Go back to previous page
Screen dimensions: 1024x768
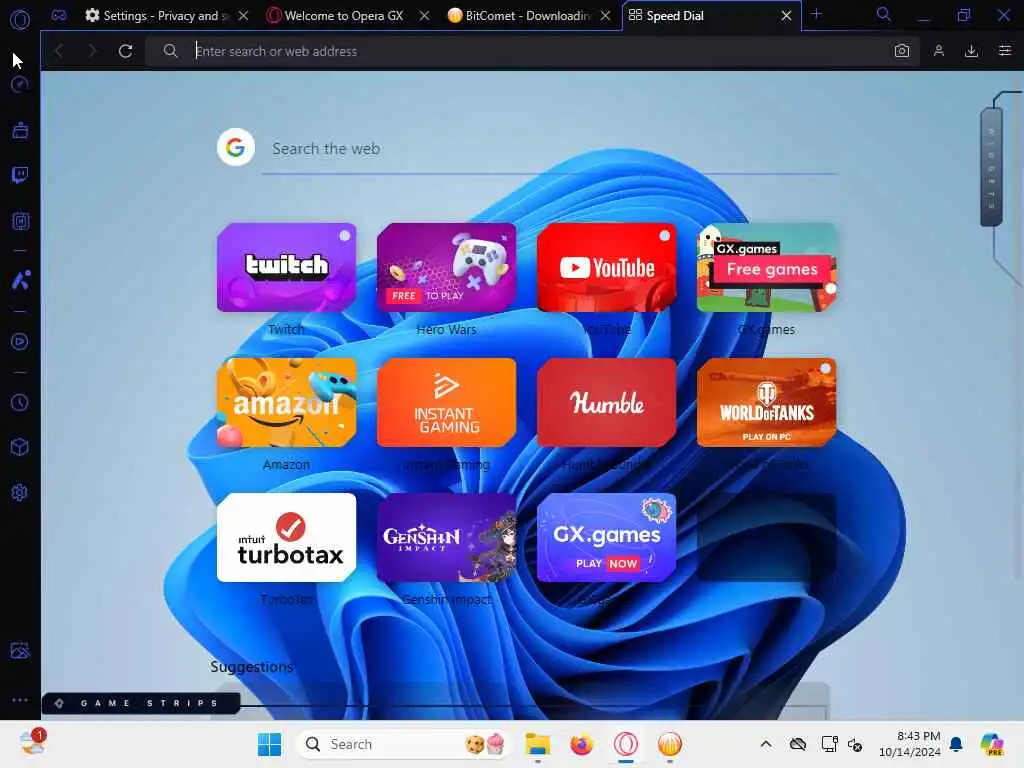click(x=59, y=51)
